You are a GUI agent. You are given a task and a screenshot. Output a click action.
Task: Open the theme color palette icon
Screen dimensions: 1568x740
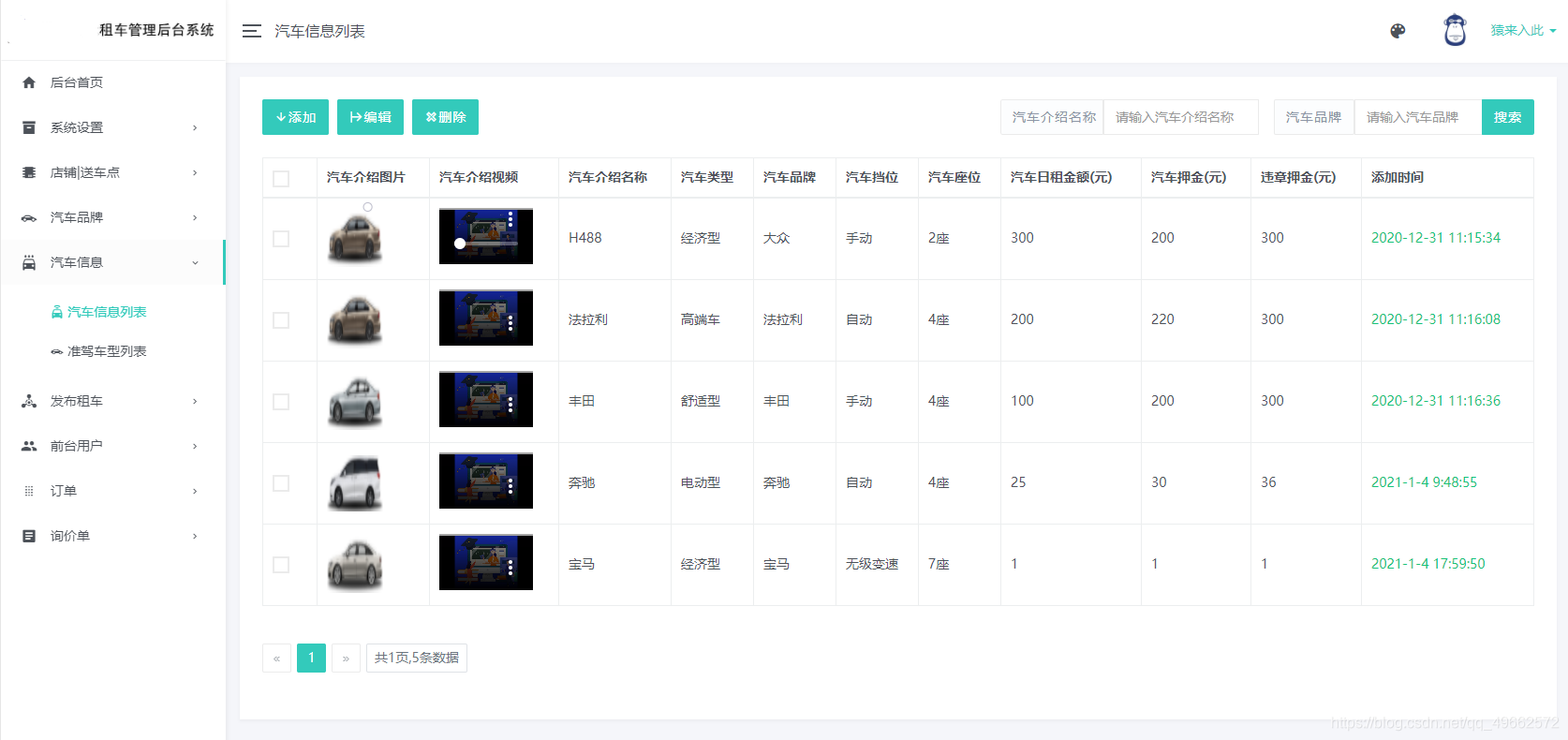point(1398,31)
